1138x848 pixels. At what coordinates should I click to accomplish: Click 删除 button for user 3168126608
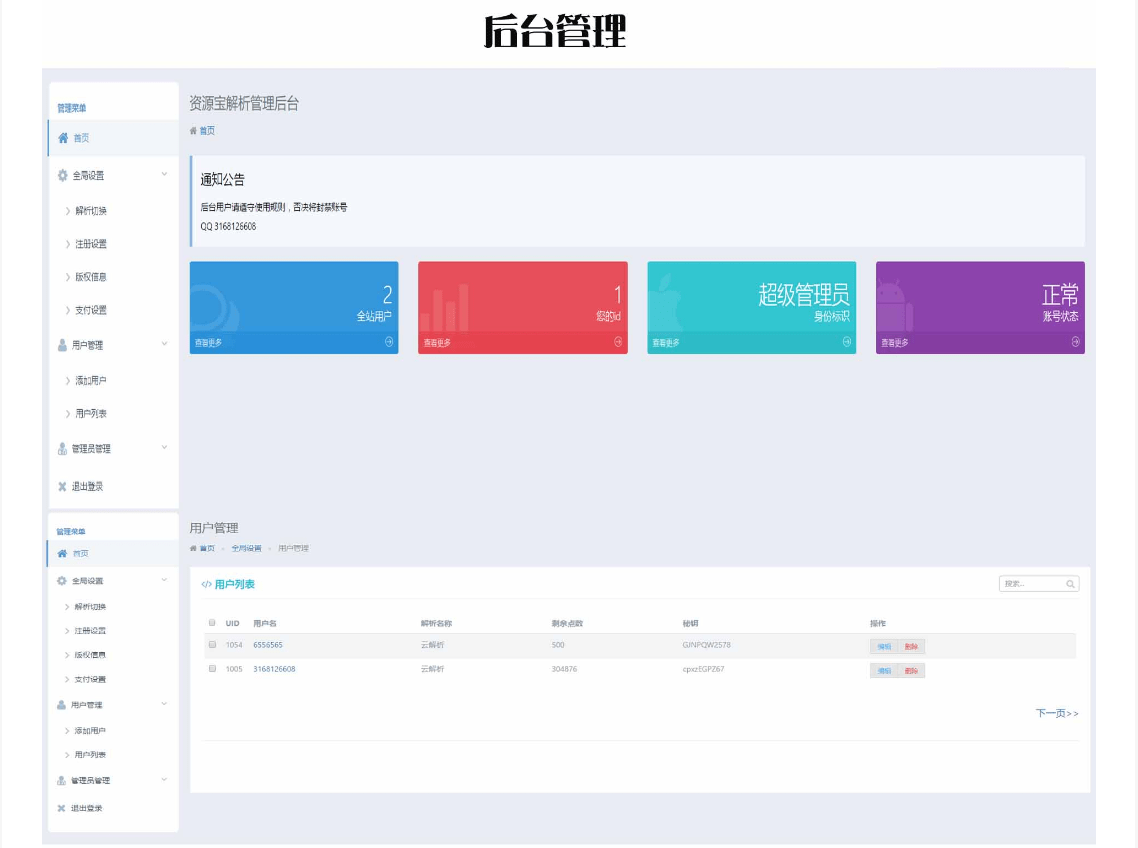click(x=912, y=671)
